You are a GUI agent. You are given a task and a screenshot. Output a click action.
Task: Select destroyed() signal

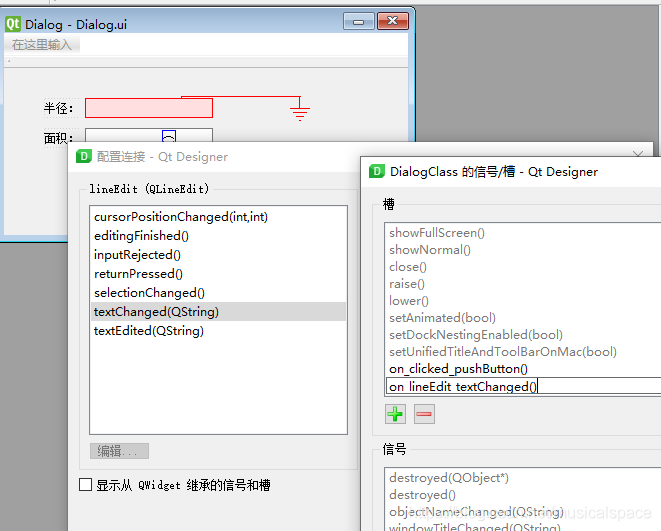click(x=523, y=494)
